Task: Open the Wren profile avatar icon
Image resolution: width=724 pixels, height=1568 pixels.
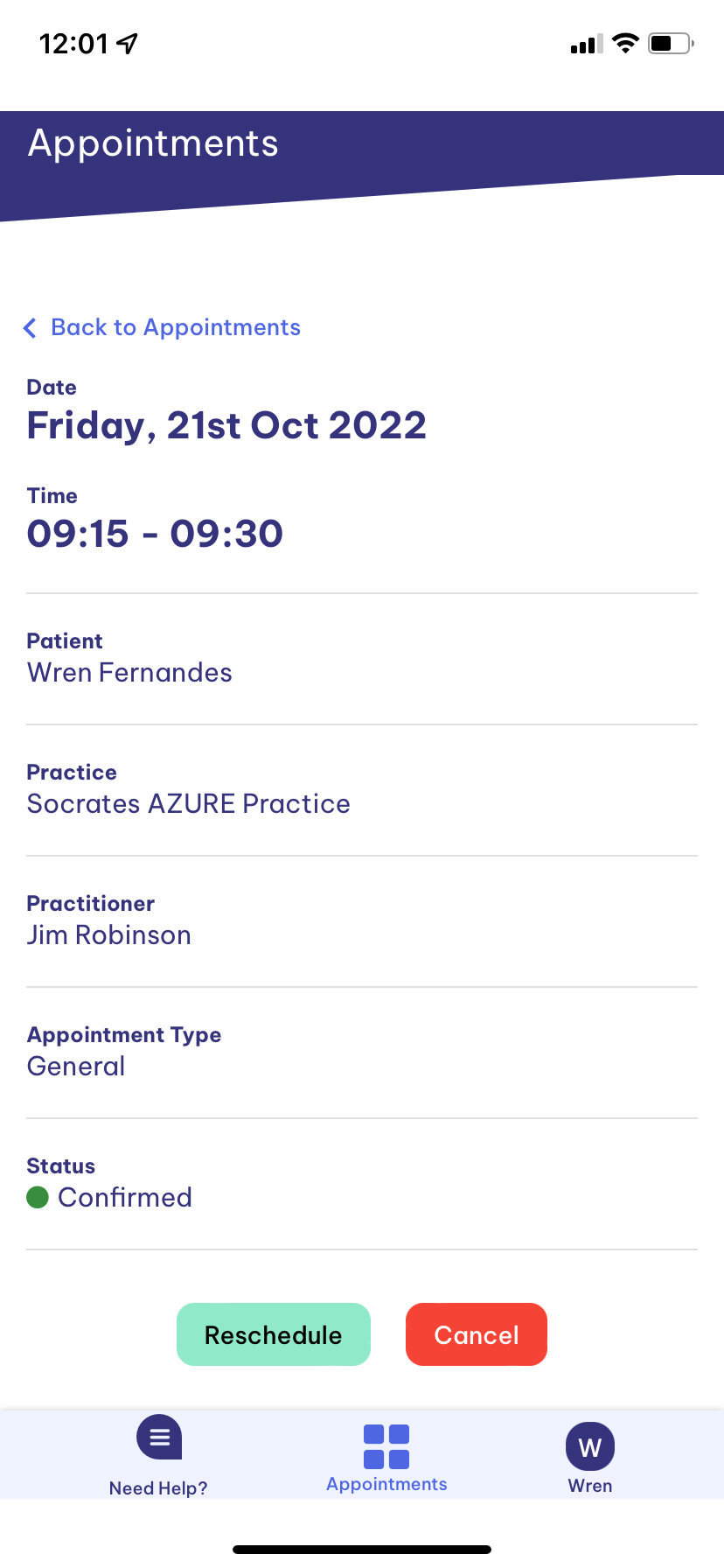Action: click(x=590, y=1446)
